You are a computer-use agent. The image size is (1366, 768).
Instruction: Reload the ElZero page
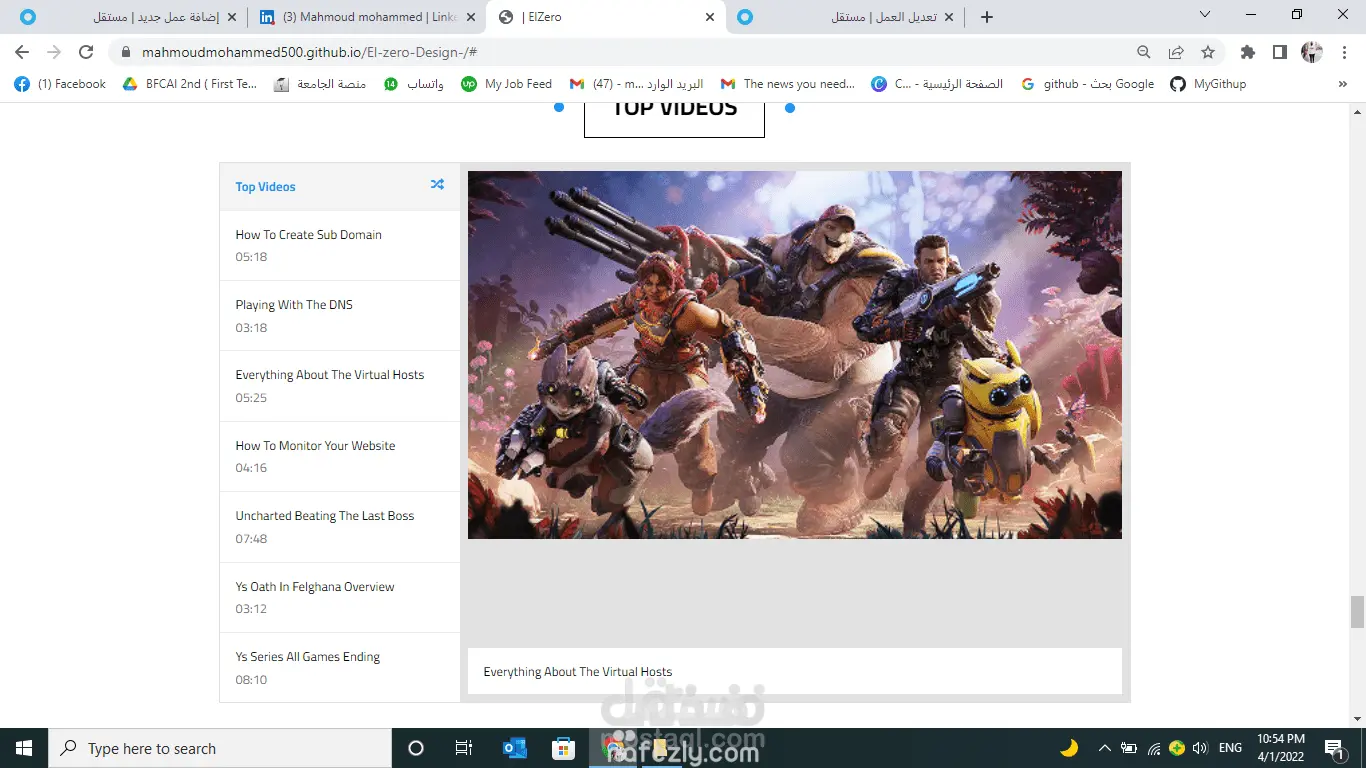coord(86,52)
